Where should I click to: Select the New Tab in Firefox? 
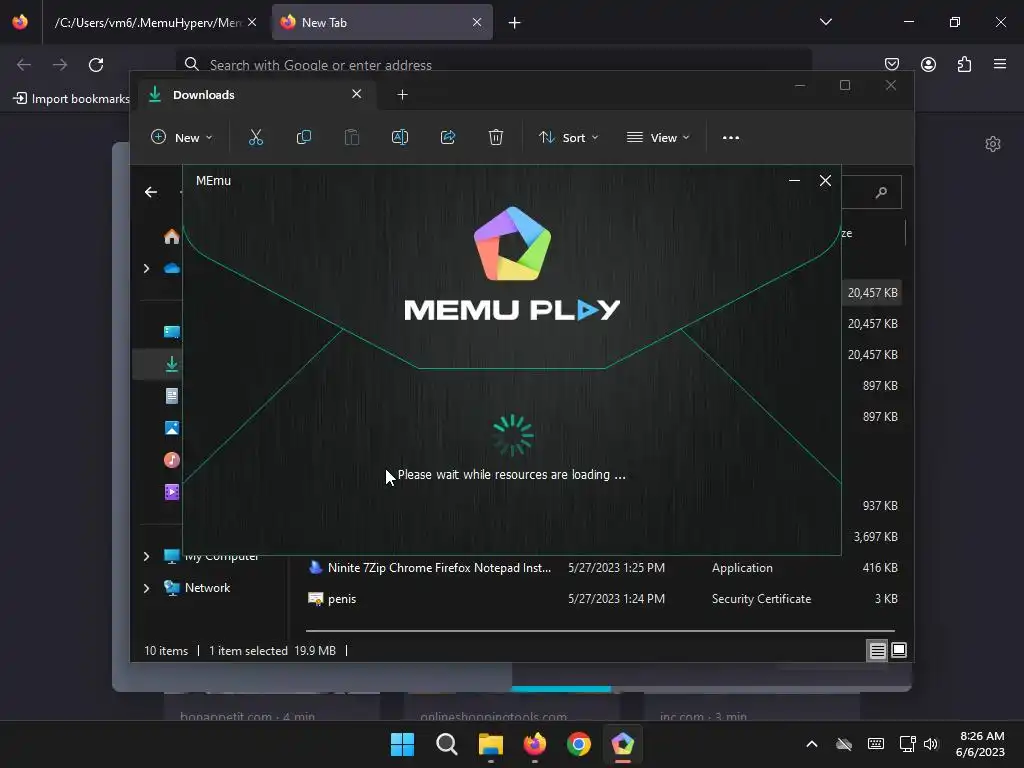(382, 22)
